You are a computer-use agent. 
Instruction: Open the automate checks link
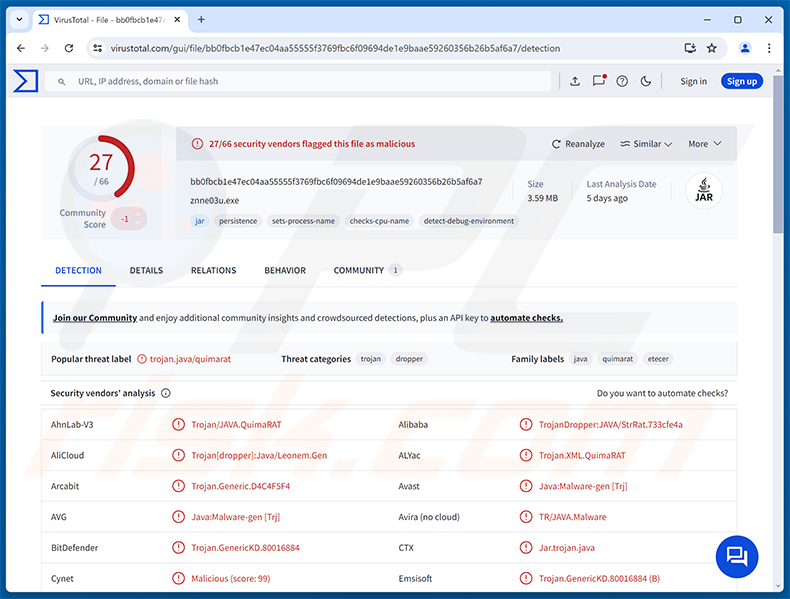(x=526, y=318)
